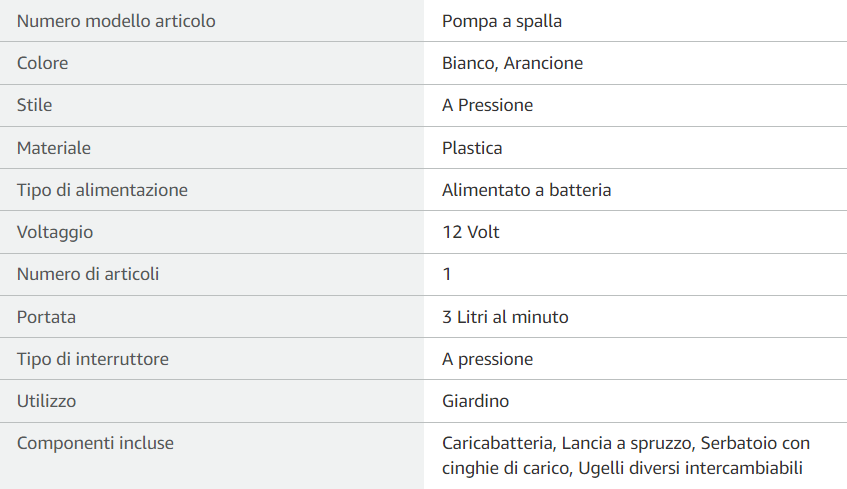The width and height of the screenshot is (847, 489).
Task: Click the 'Caricabatteria, Lancia a spruzzo' components text
Action: [x=568, y=443]
